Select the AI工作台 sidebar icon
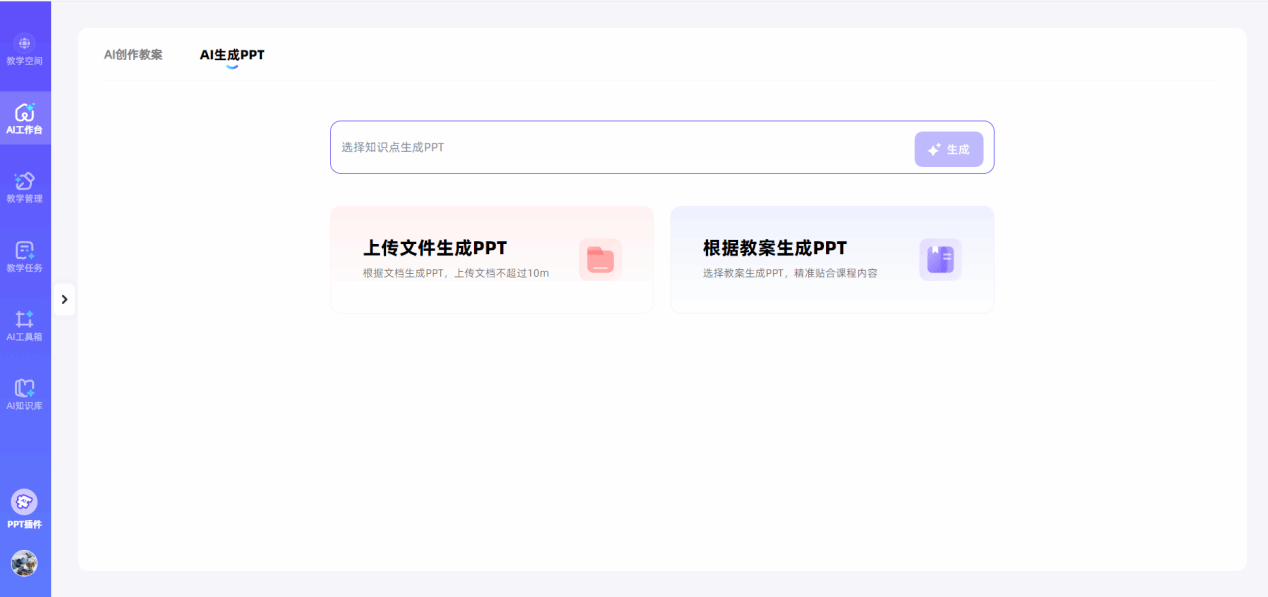 click(x=24, y=112)
